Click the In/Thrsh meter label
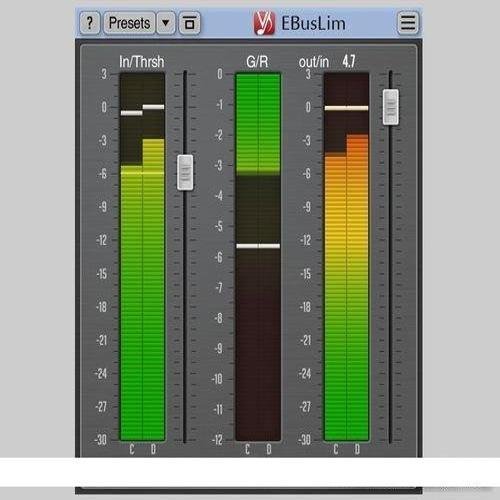The height and width of the screenshot is (500, 500). coord(142,62)
